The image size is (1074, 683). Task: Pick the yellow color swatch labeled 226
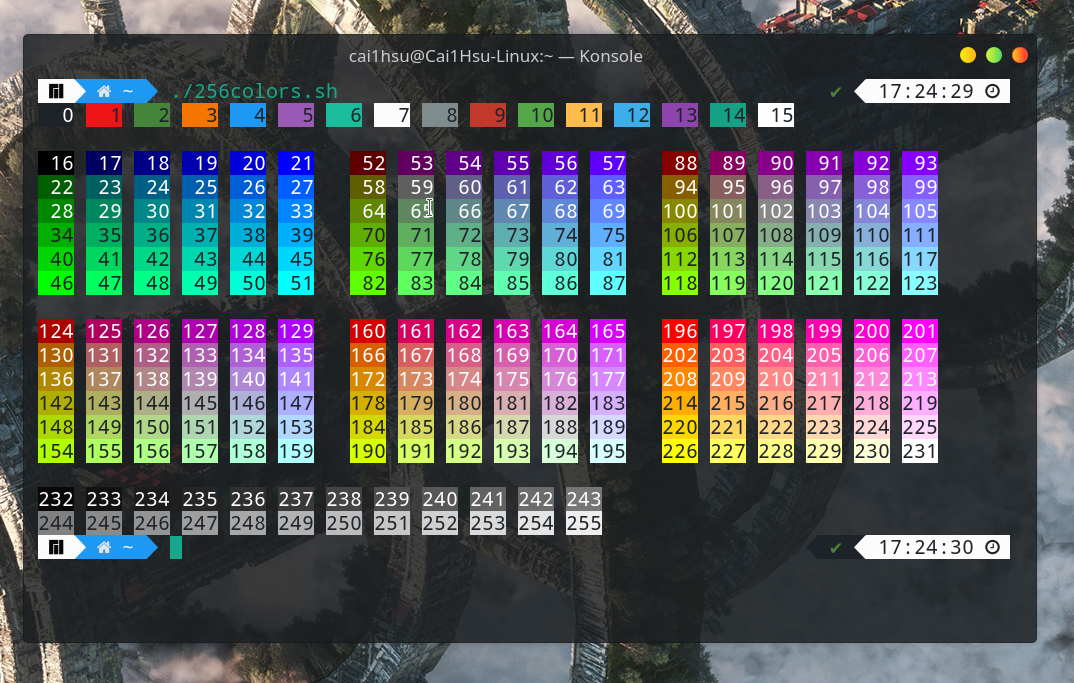[x=680, y=451]
